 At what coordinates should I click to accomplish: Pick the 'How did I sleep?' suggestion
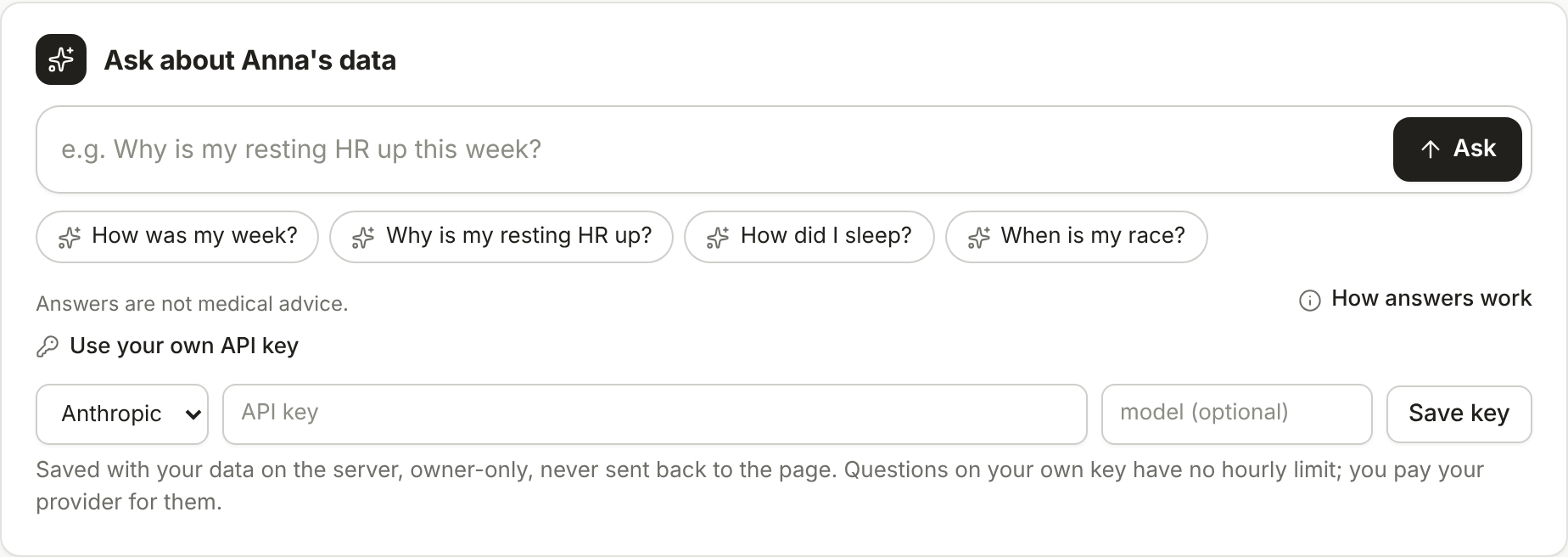[809, 237]
